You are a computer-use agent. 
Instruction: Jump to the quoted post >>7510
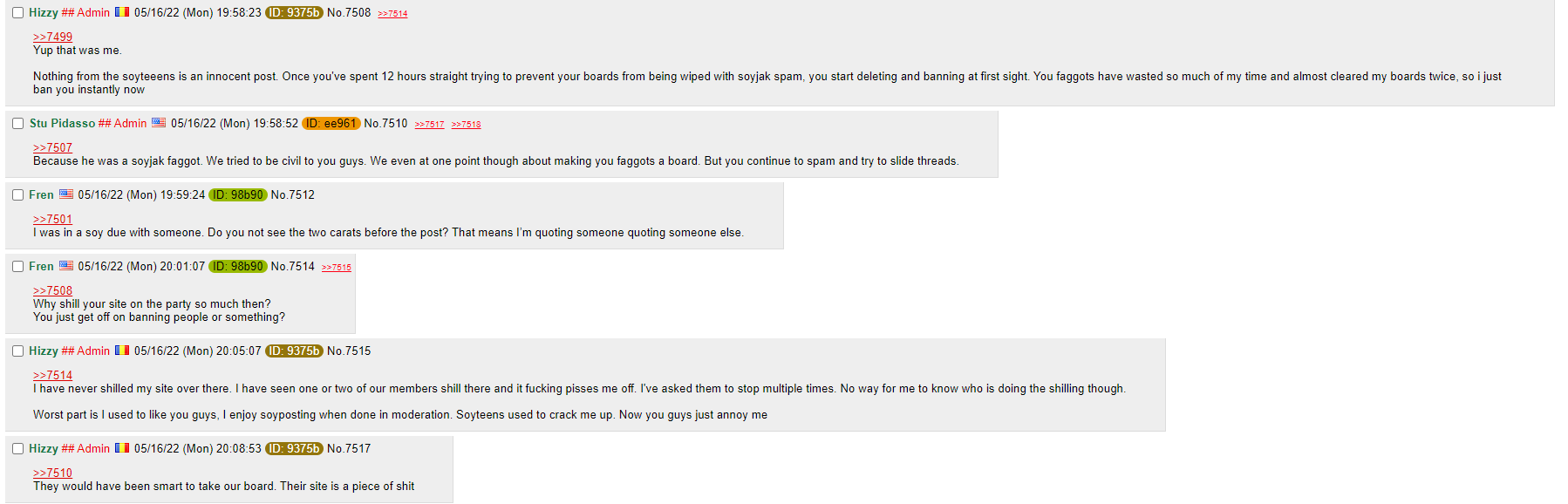52,473
